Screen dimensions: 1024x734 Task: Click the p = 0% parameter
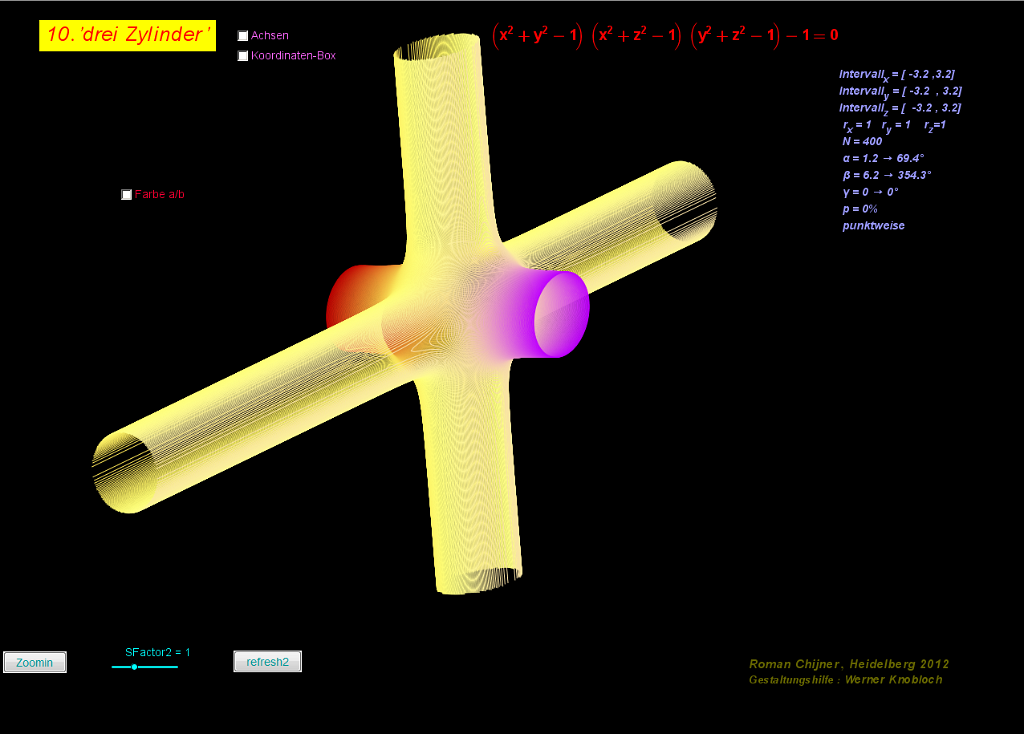[x=860, y=209]
